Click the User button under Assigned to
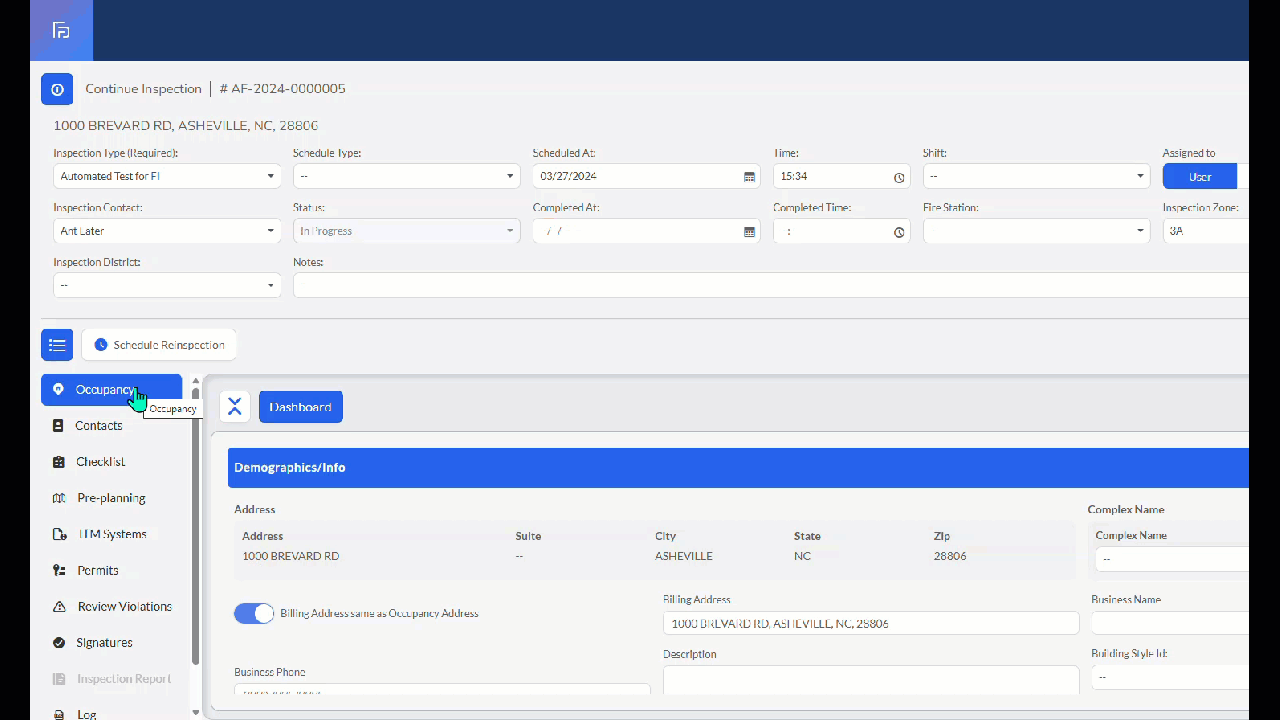 1200,177
